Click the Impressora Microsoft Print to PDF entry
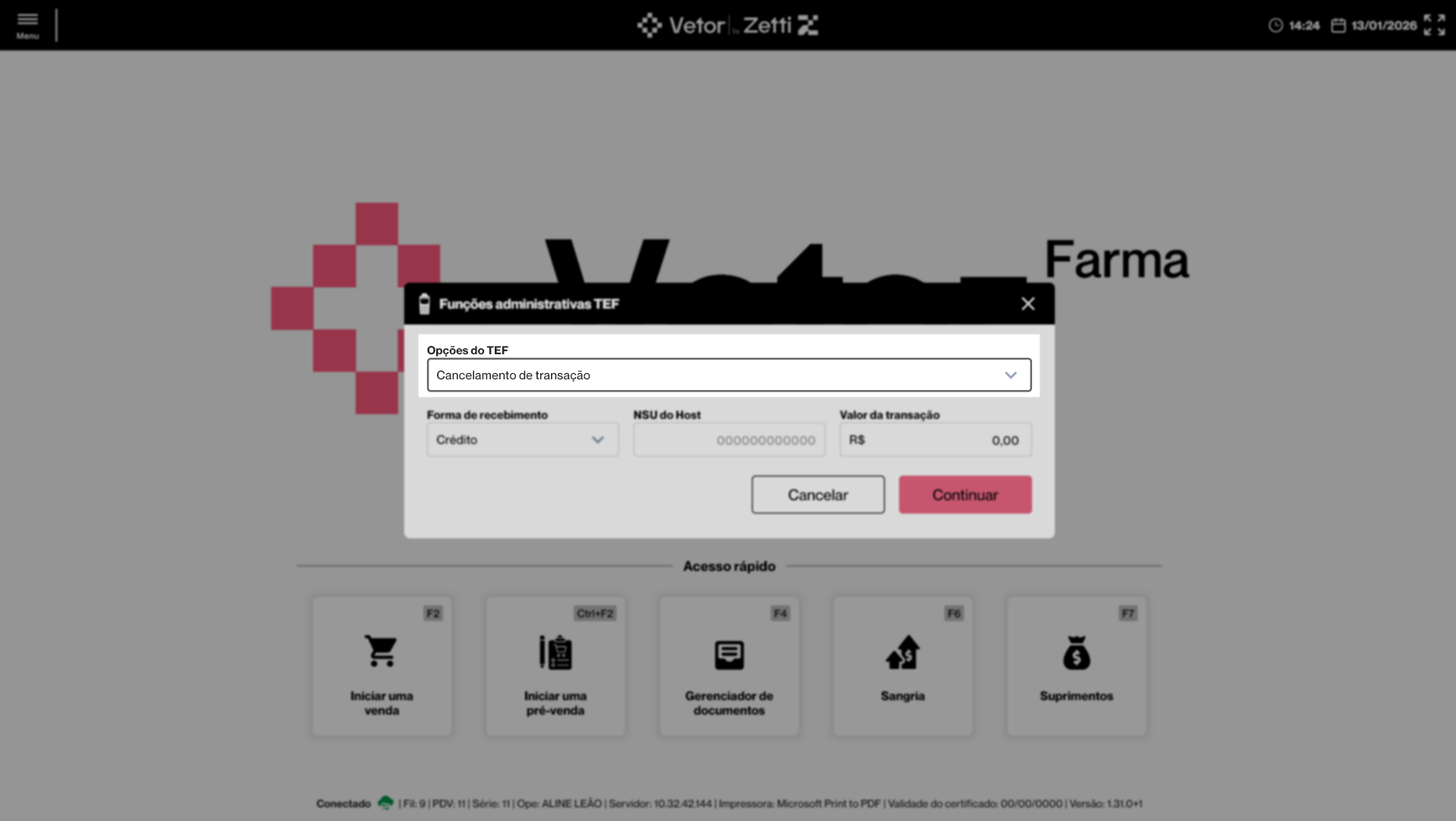The height and width of the screenshot is (821, 1456). (x=799, y=804)
